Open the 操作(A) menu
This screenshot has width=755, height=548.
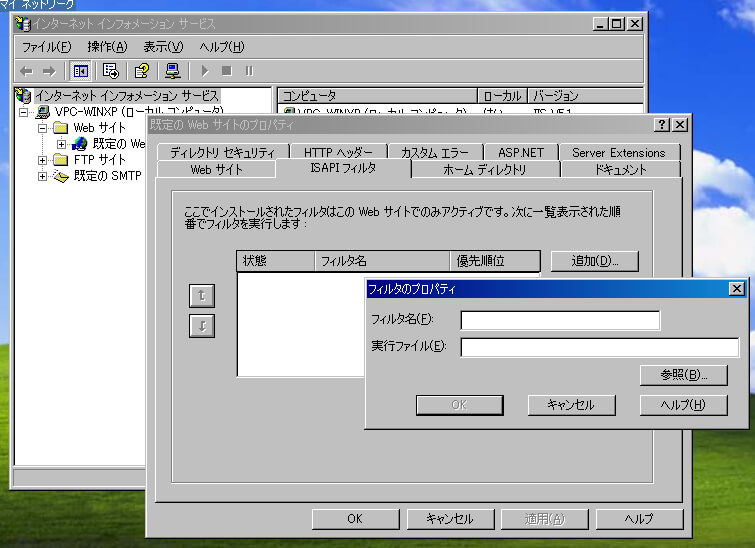(107, 46)
